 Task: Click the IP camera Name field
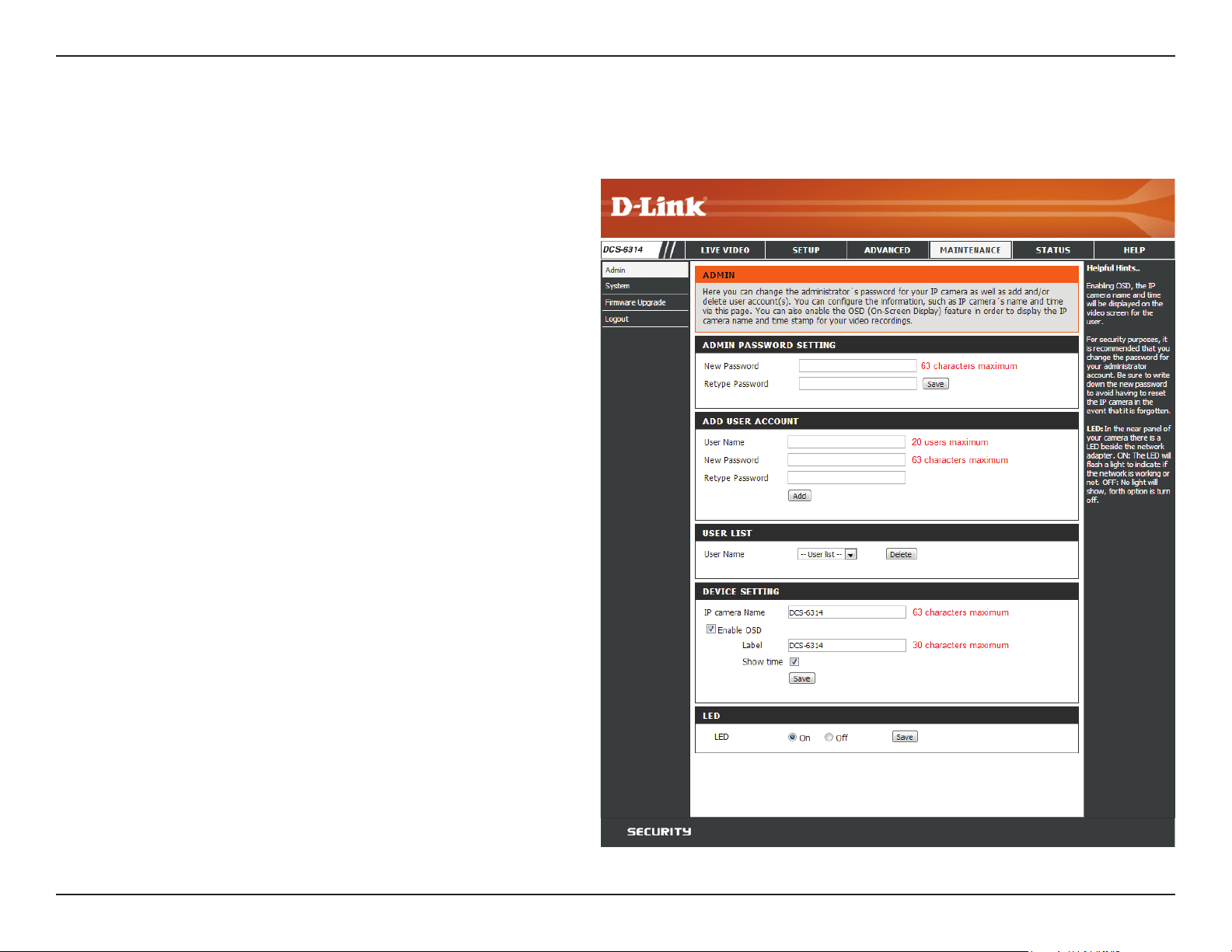click(x=846, y=612)
